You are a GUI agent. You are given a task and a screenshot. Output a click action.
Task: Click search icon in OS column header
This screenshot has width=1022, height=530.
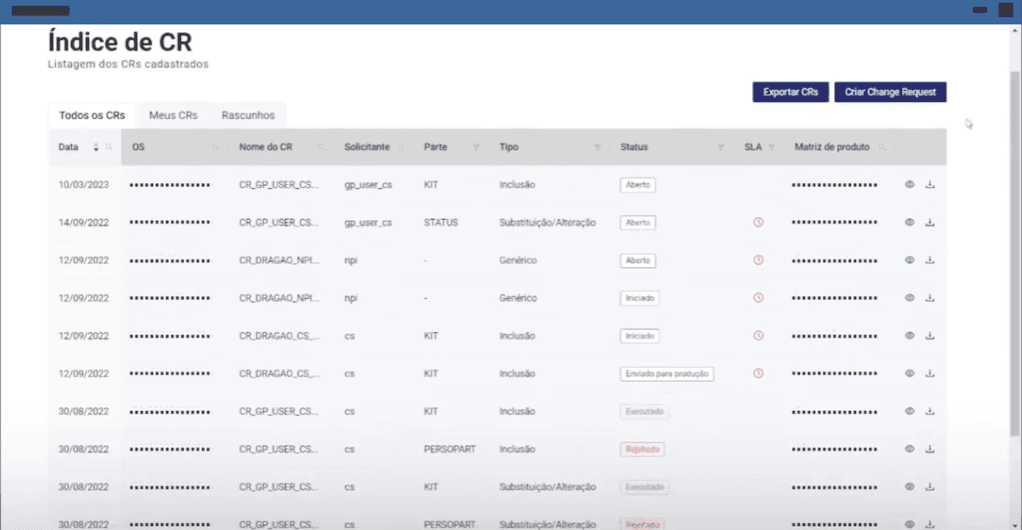(215, 147)
